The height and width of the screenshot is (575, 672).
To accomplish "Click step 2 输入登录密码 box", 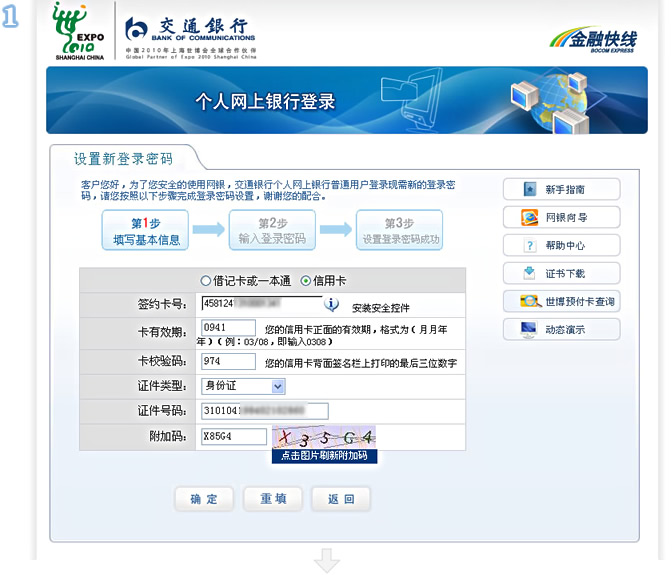I will pyautogui.click(x=272, y=230).
